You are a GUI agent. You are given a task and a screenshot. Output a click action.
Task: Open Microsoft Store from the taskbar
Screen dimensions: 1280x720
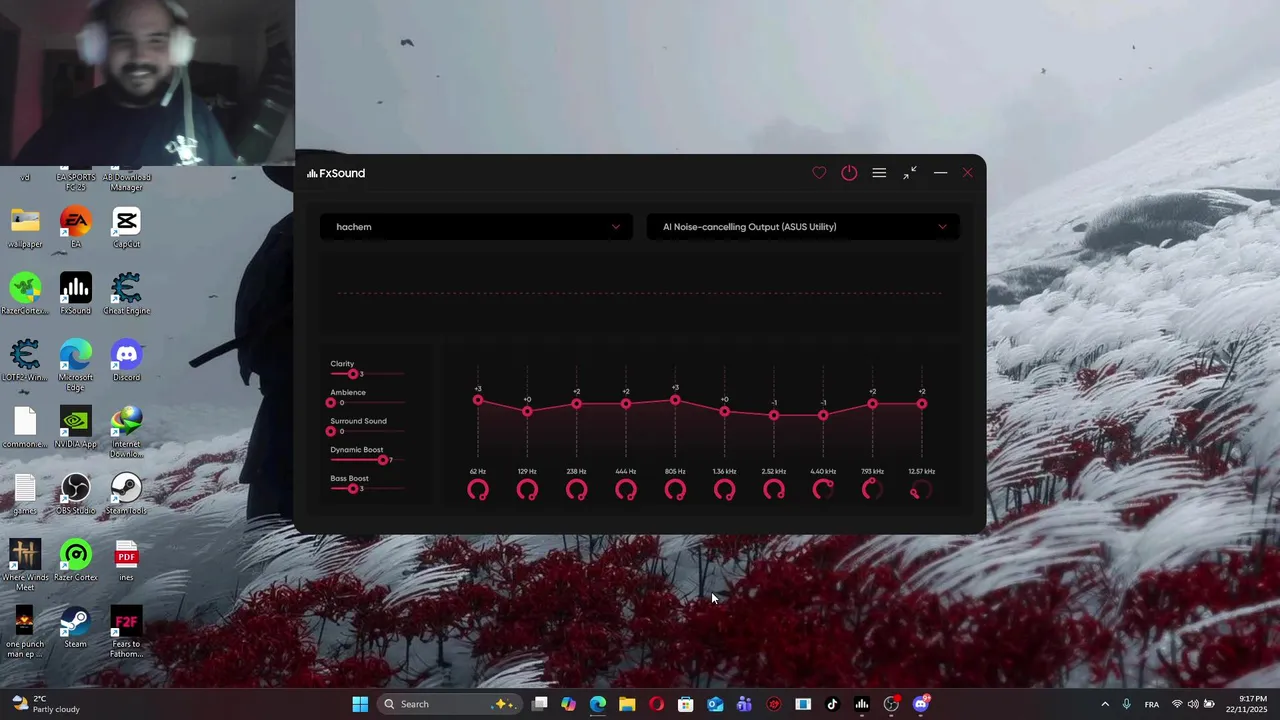[x=686, y=704]
